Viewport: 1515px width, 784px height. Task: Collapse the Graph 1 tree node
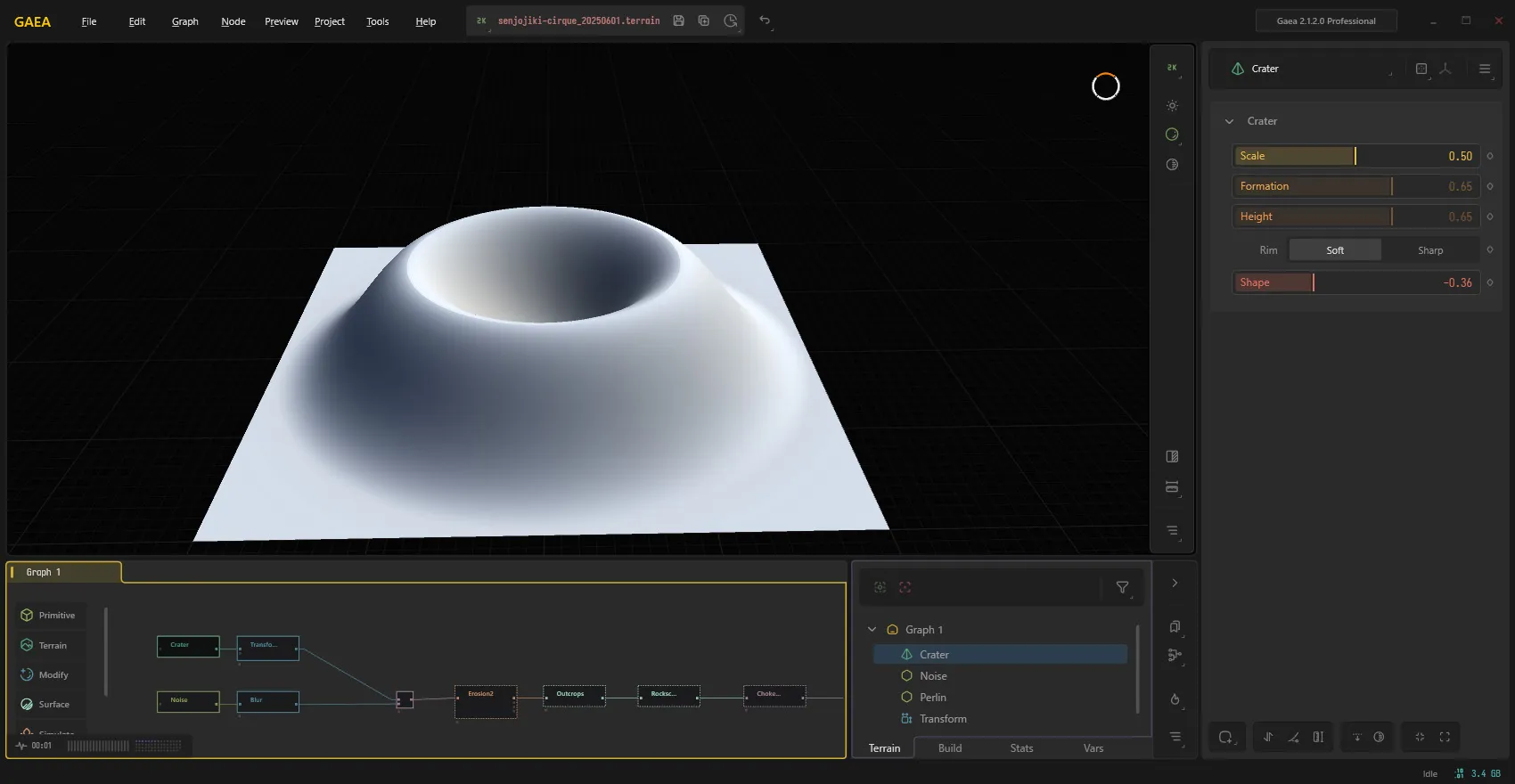pos(872,630)
